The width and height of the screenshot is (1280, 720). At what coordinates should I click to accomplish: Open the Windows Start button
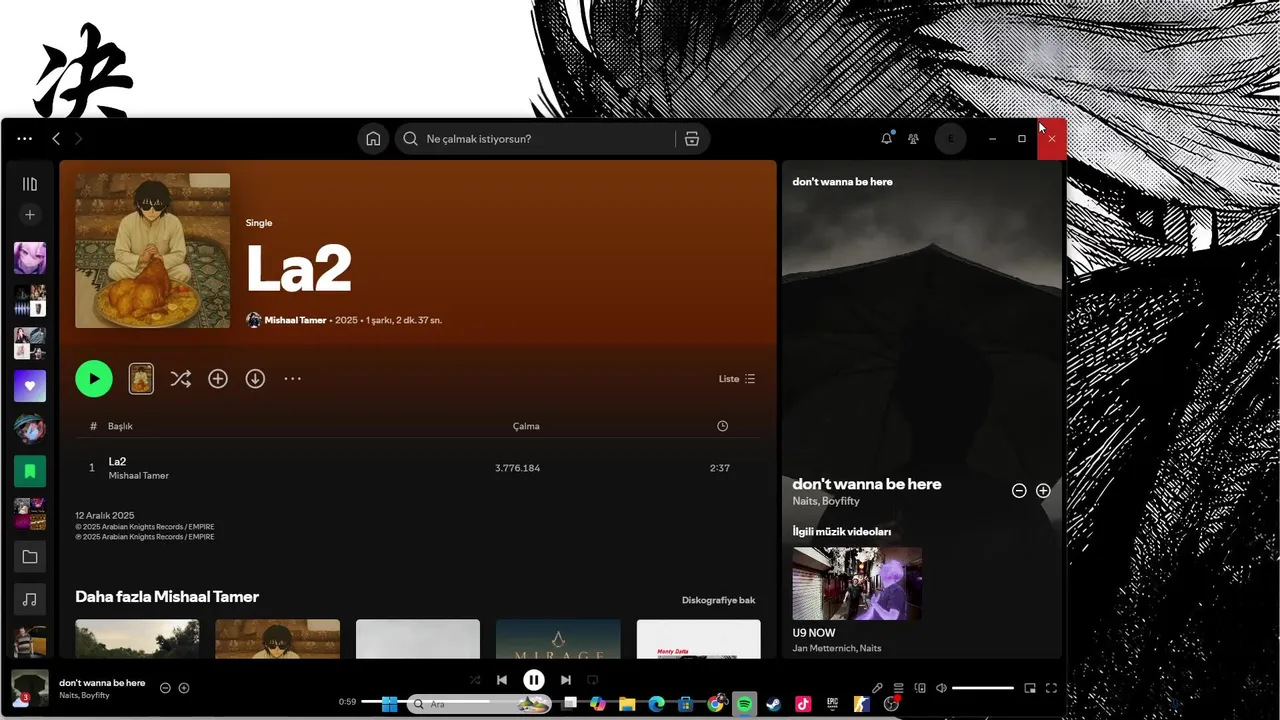coord(389,704)
